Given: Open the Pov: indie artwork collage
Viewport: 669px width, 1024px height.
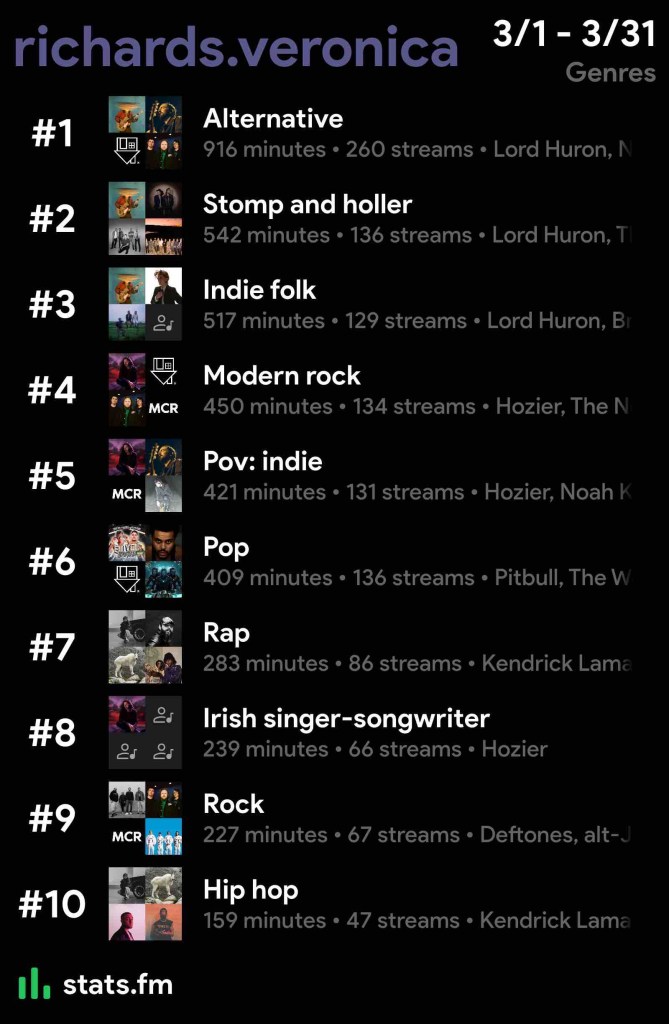Looking at the screenshot, I should pyautogui.click(x=145, y=476).
